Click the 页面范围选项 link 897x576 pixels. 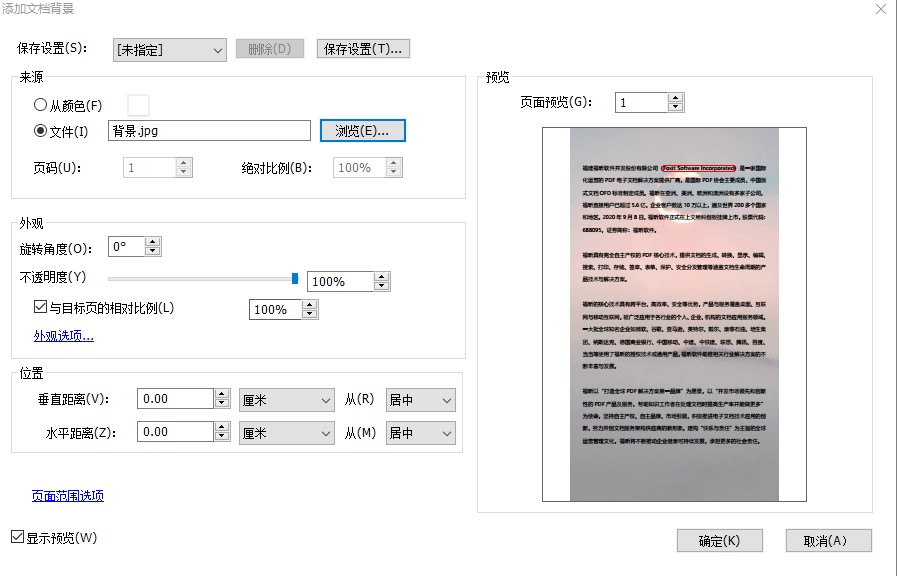pyautogui.click(x=67, y=495)
